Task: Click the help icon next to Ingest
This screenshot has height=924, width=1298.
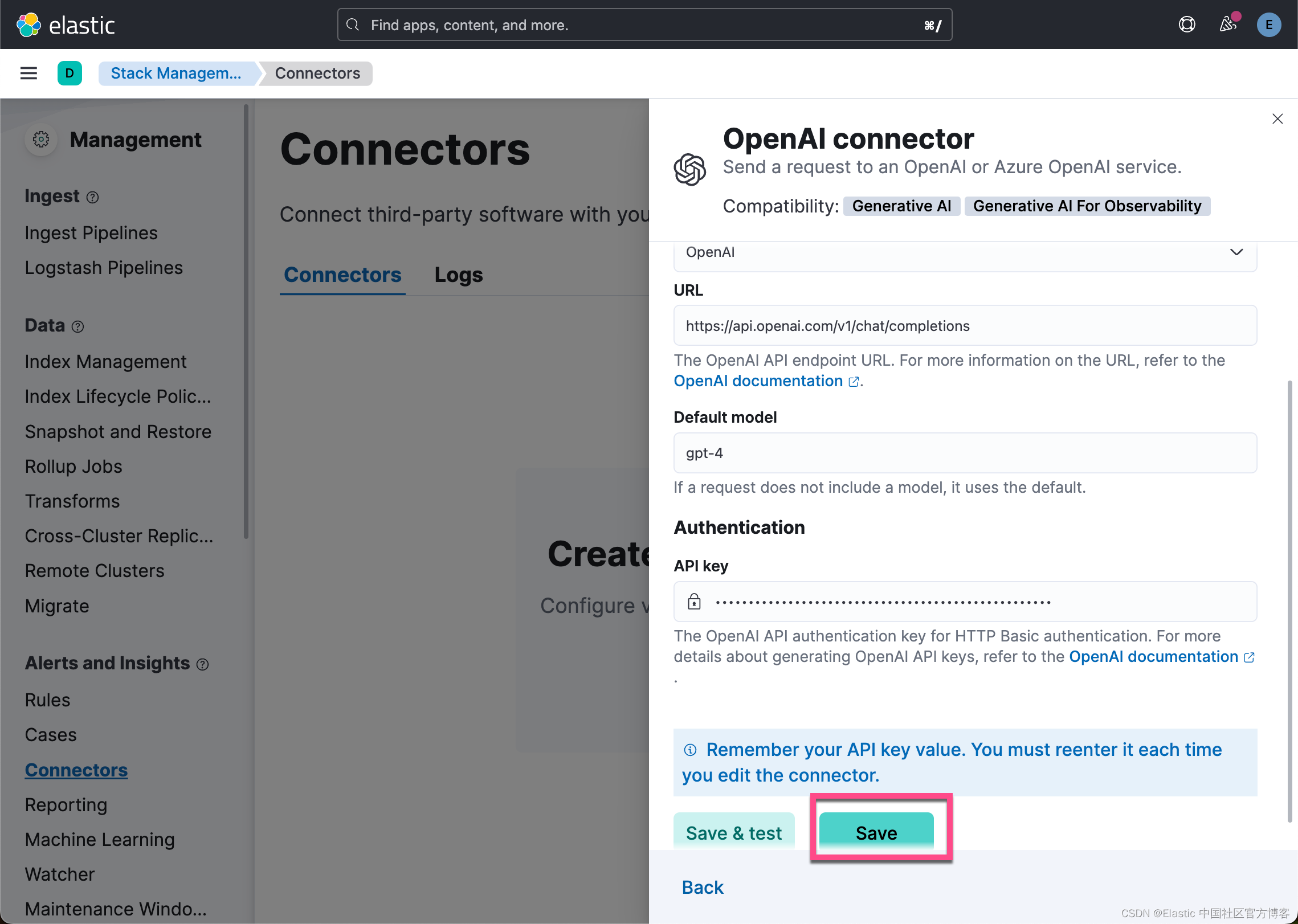Action: (93, 197)
